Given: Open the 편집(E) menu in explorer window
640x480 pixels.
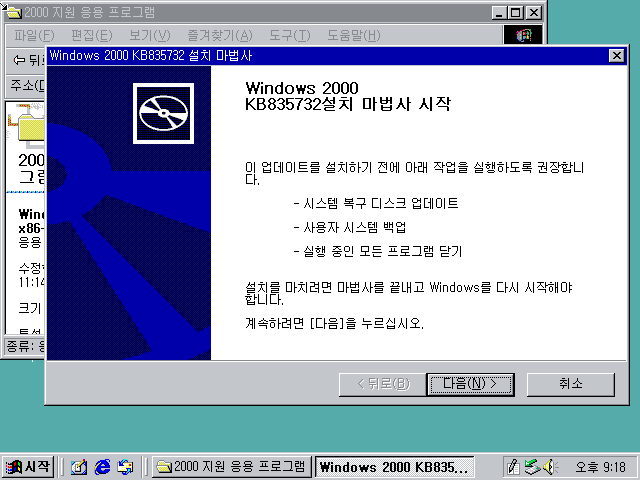Looking at the screenshot, I should pos(91,36).
